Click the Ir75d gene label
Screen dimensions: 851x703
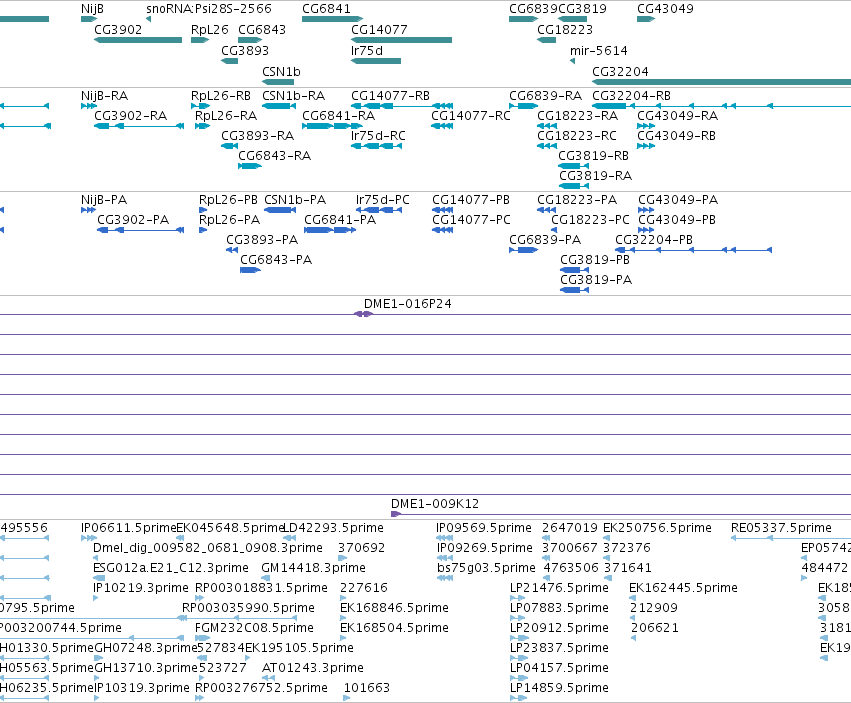tap(367, 50)
